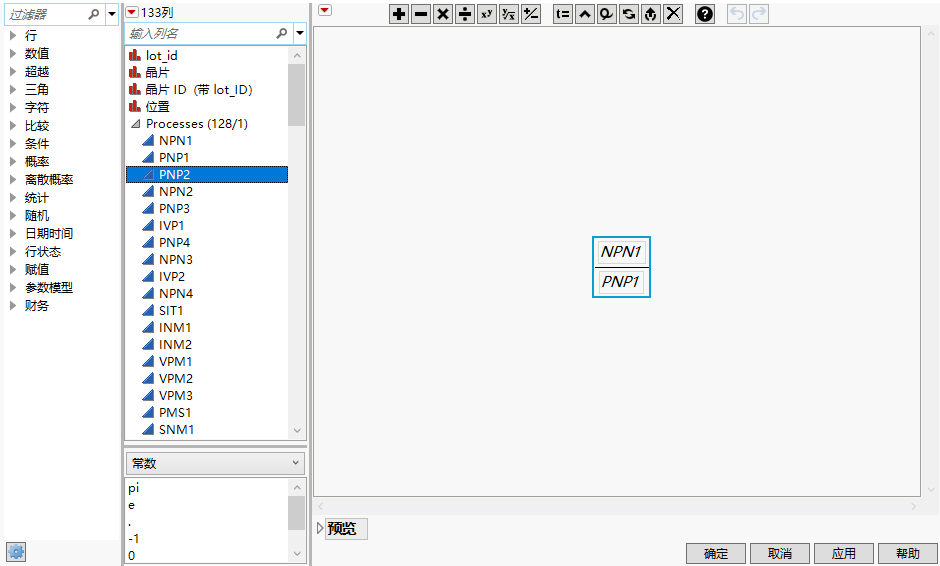Open red triangle menu of formula editor
Viewport: 940px width, 566px height.
(325, 10)
